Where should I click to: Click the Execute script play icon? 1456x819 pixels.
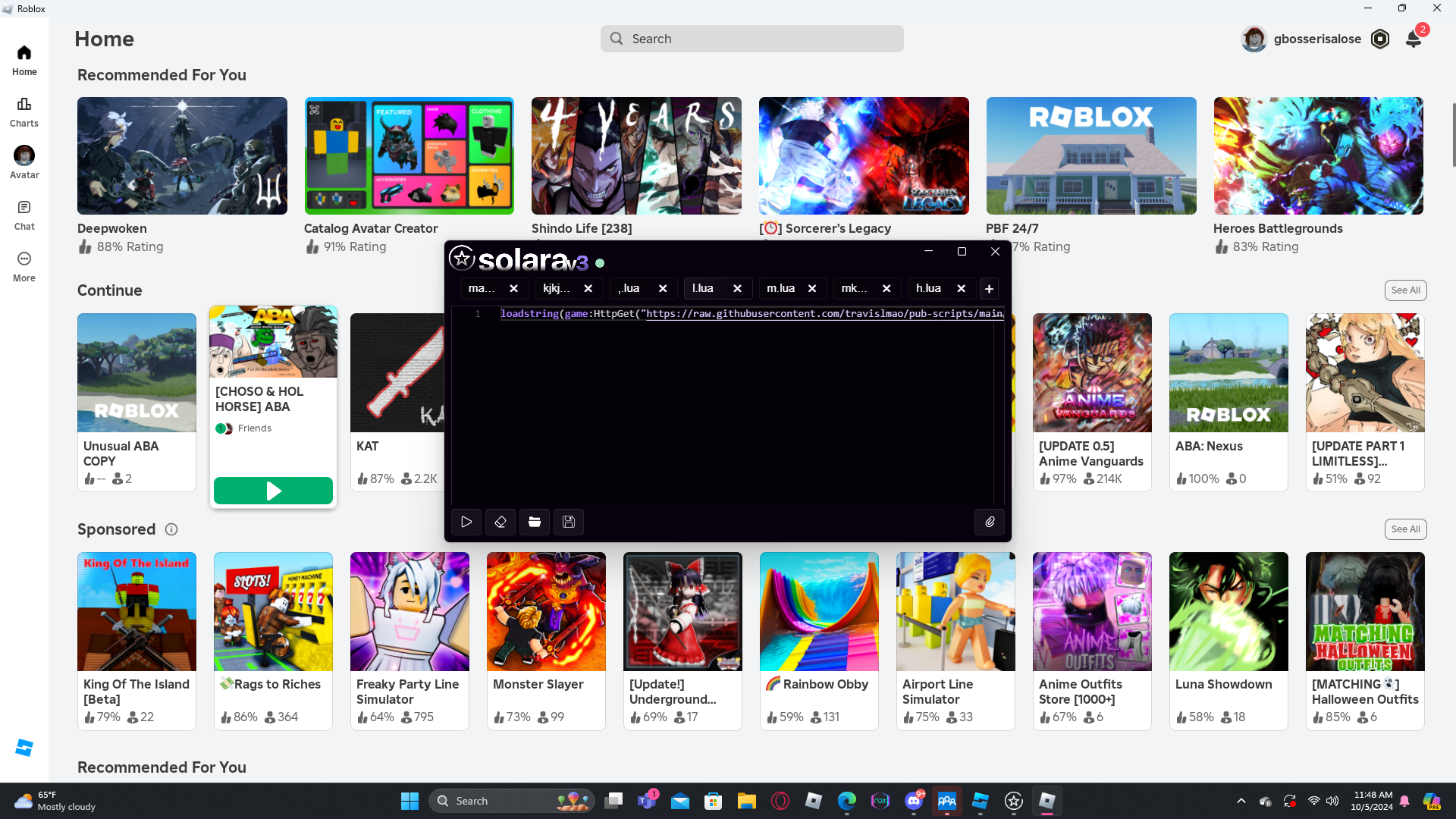click(x=466, y=522)
